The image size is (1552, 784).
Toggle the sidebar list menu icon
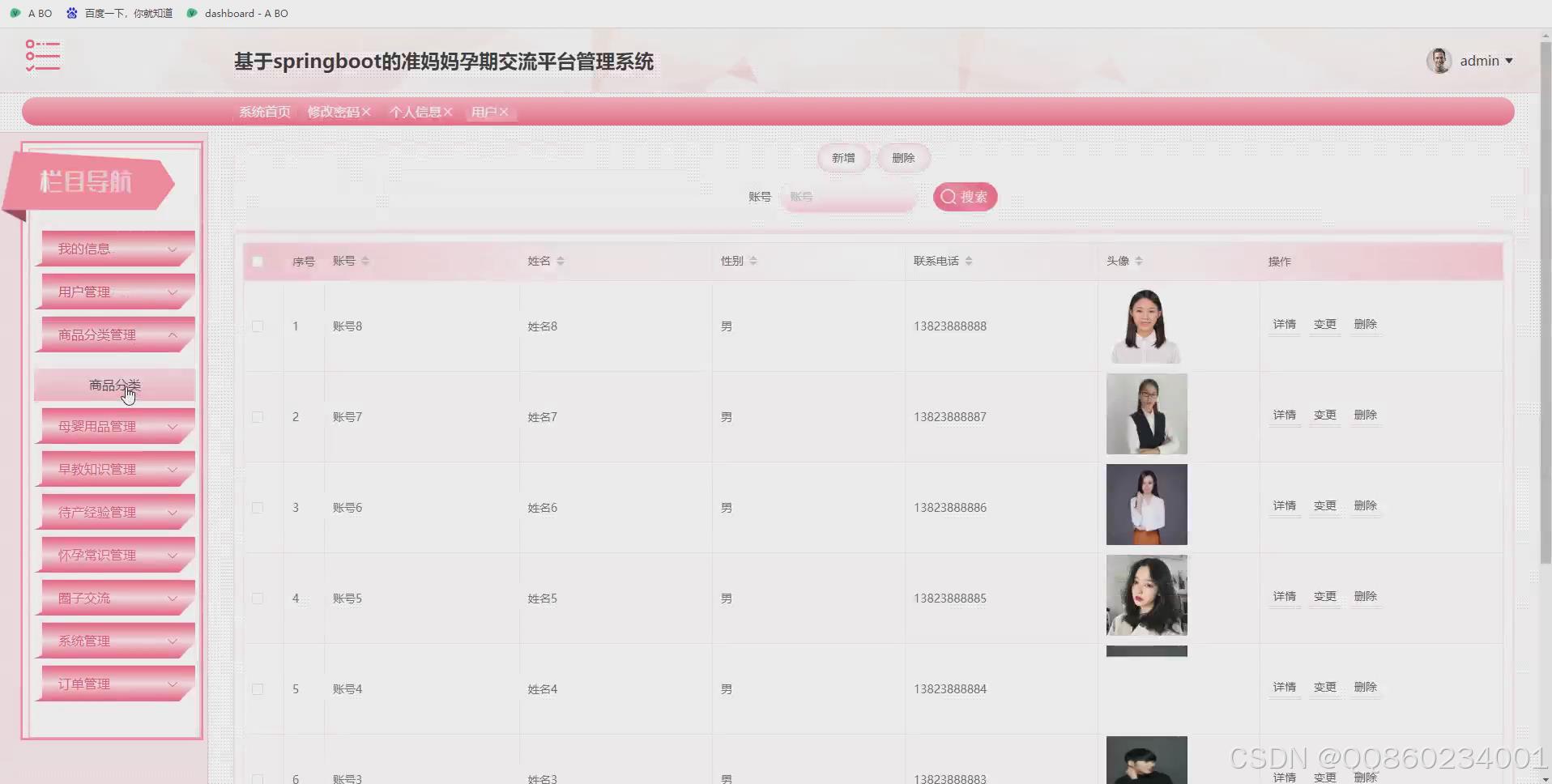tap(42, 56)
